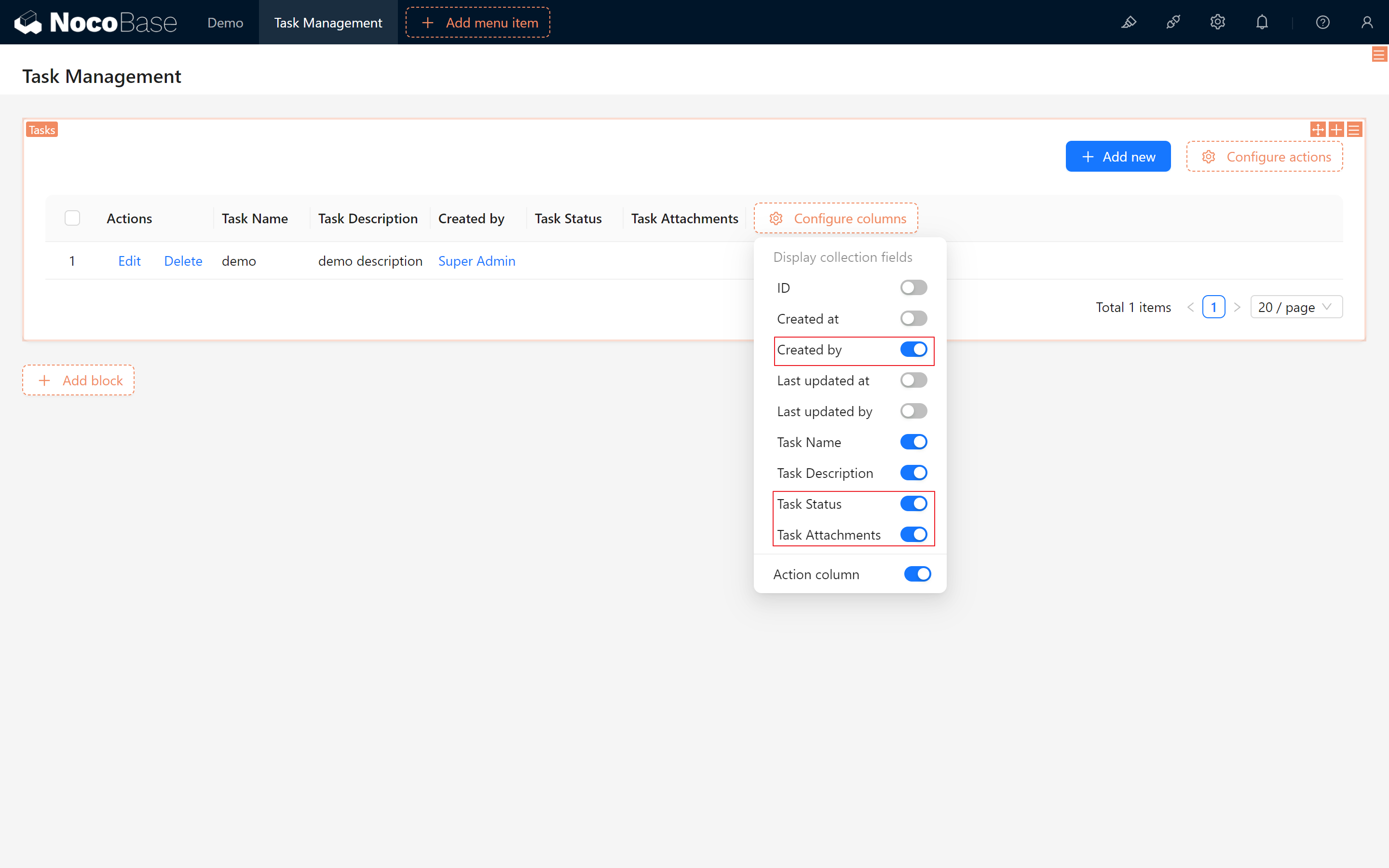Click 'demo description' cell
This screenshot has height=868, width=1389.
coord(370,260)
